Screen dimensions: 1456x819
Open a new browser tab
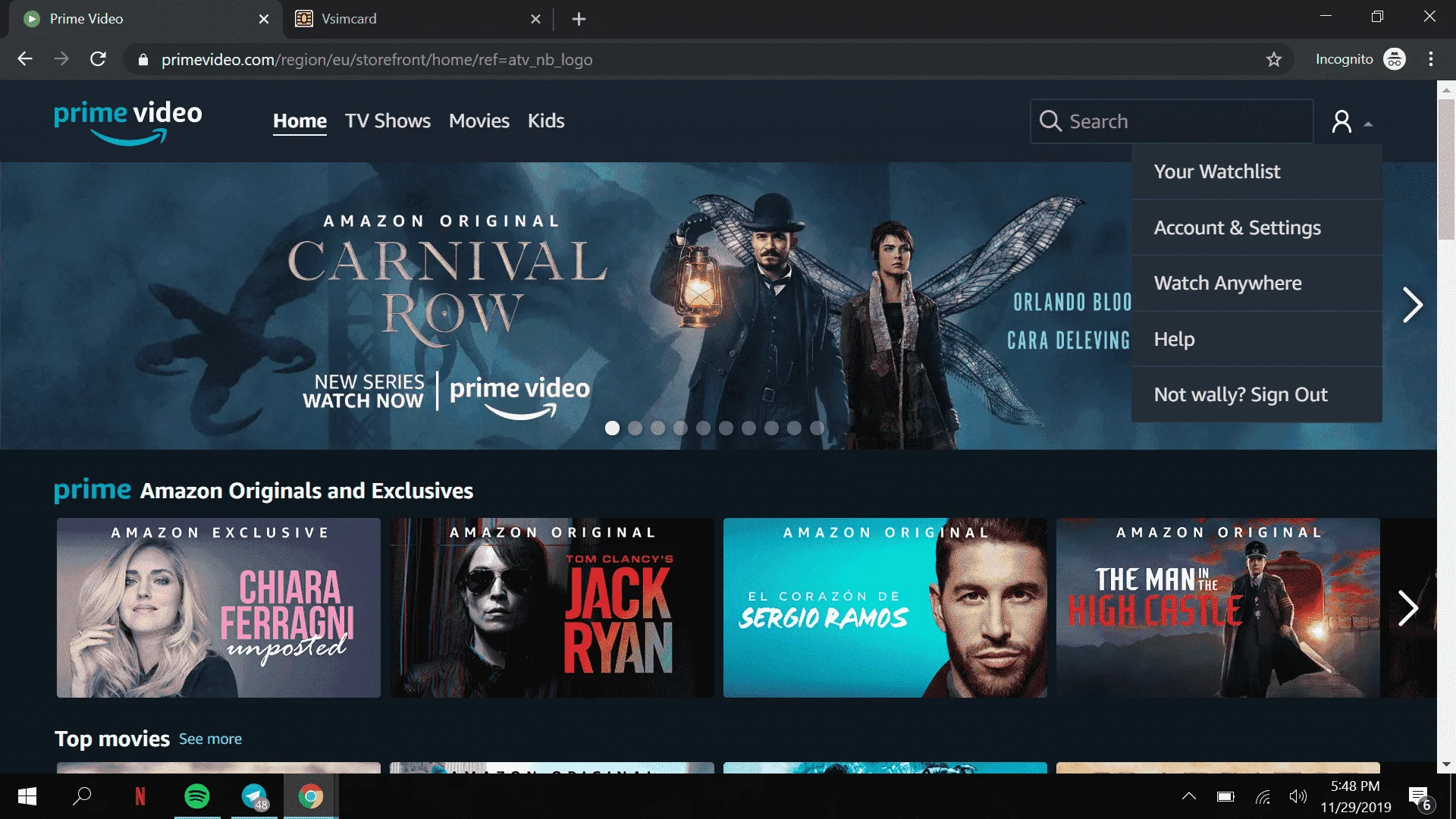[x=579, y=19]
